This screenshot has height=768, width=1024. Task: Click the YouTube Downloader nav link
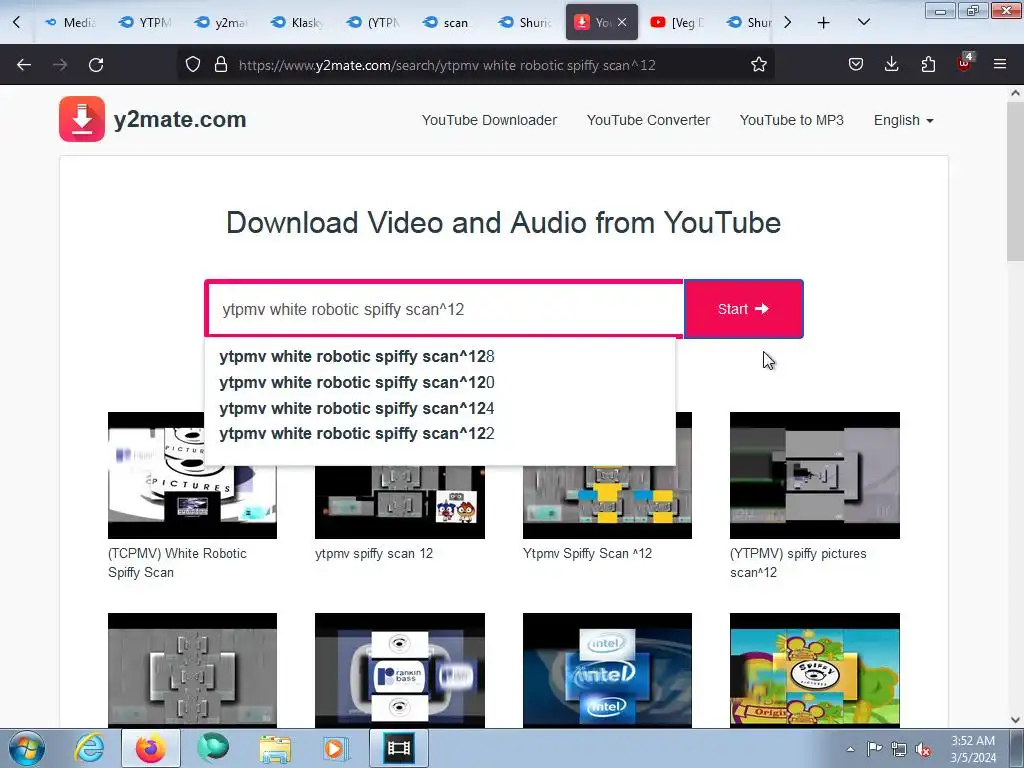coord(489,120)
